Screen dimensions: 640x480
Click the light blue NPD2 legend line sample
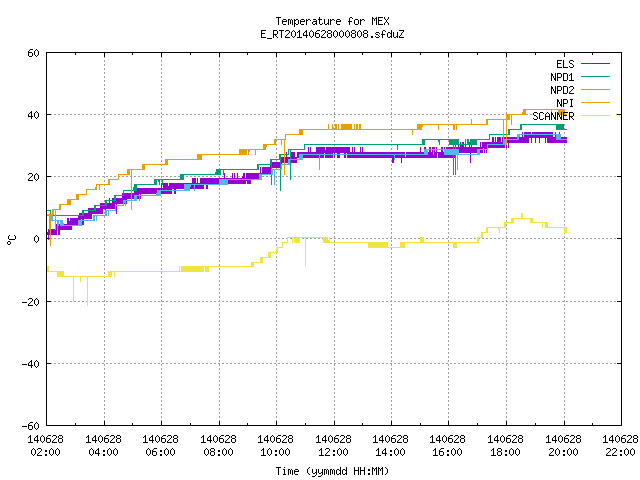[x=595, y=89]
